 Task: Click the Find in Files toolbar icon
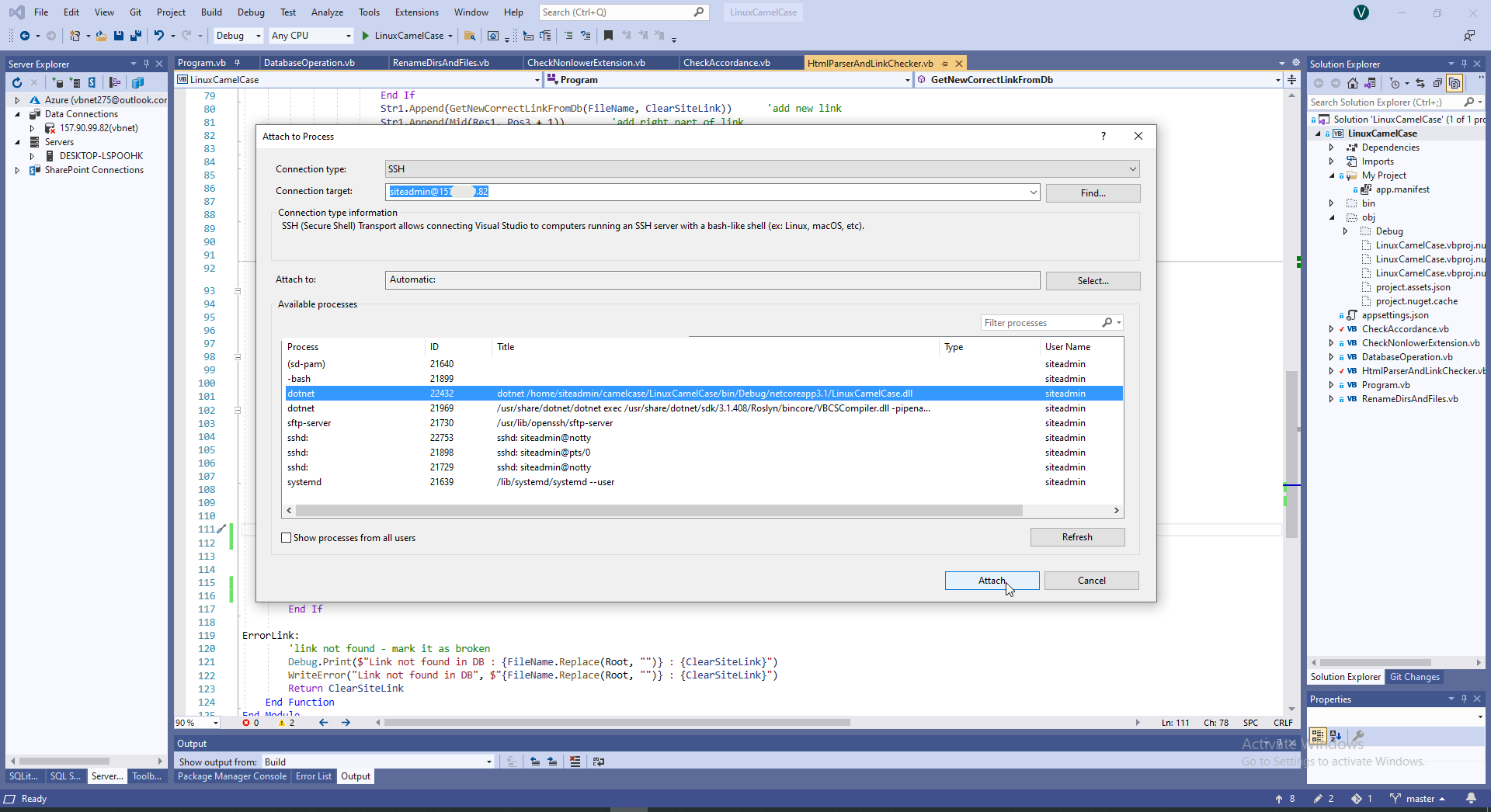[469, 36]
